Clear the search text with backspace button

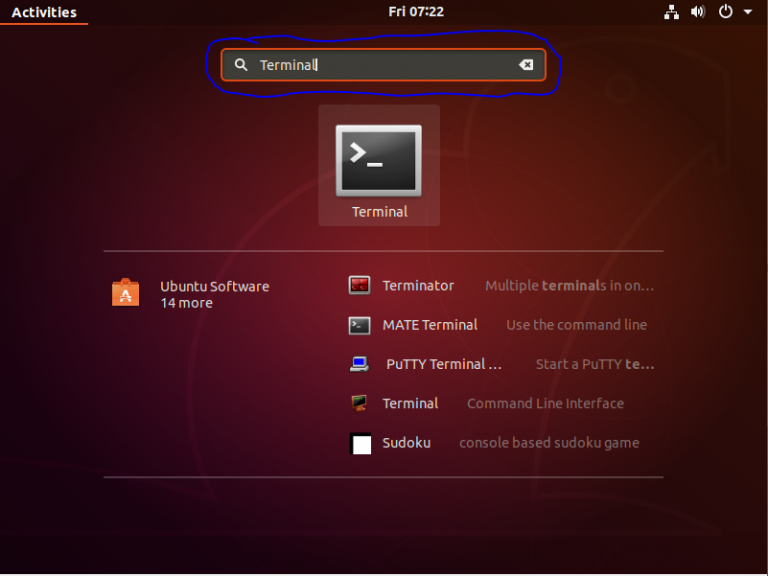point(526,65)
